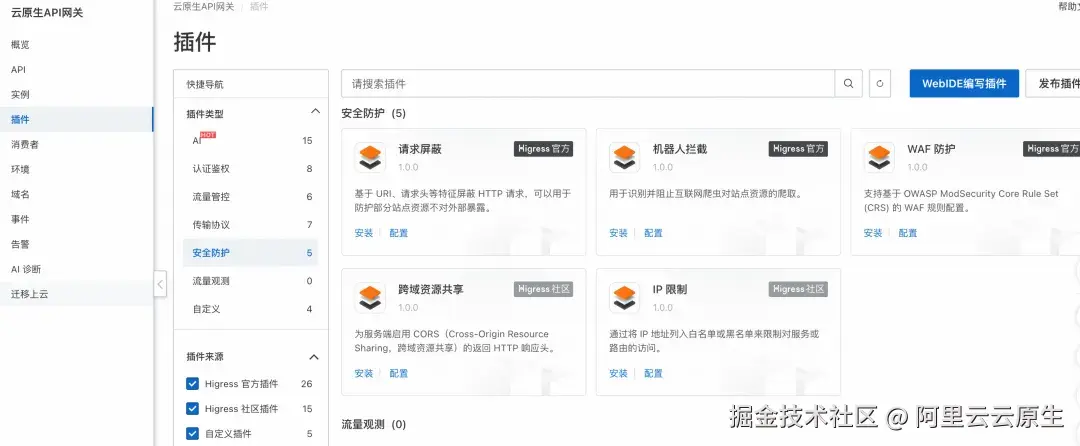Open 迁移上云 in the sidebar
This screenshot has height=446, width=1080.
tap(76, 294)
